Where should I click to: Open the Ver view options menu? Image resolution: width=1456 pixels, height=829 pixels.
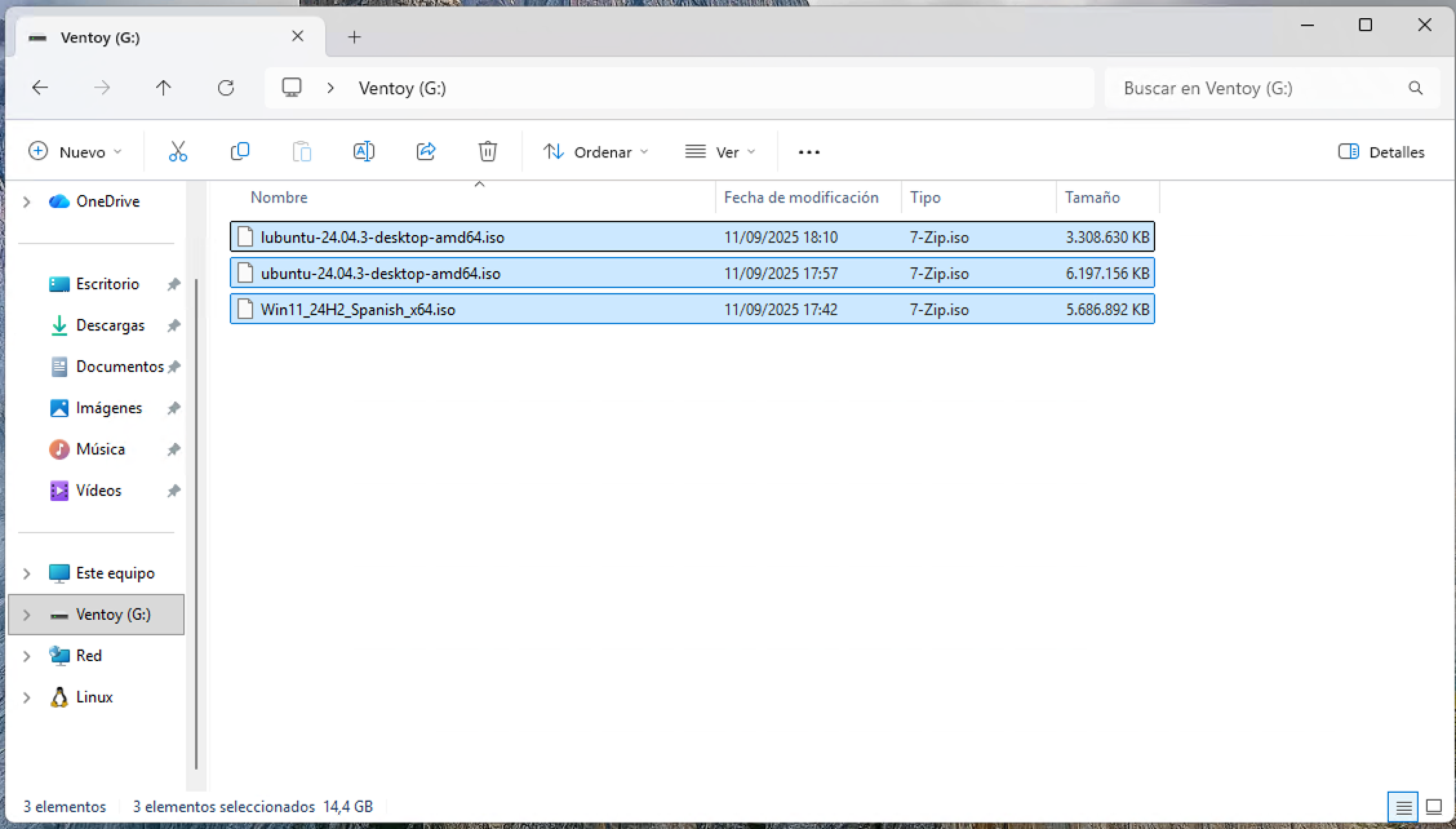[720, 152]
